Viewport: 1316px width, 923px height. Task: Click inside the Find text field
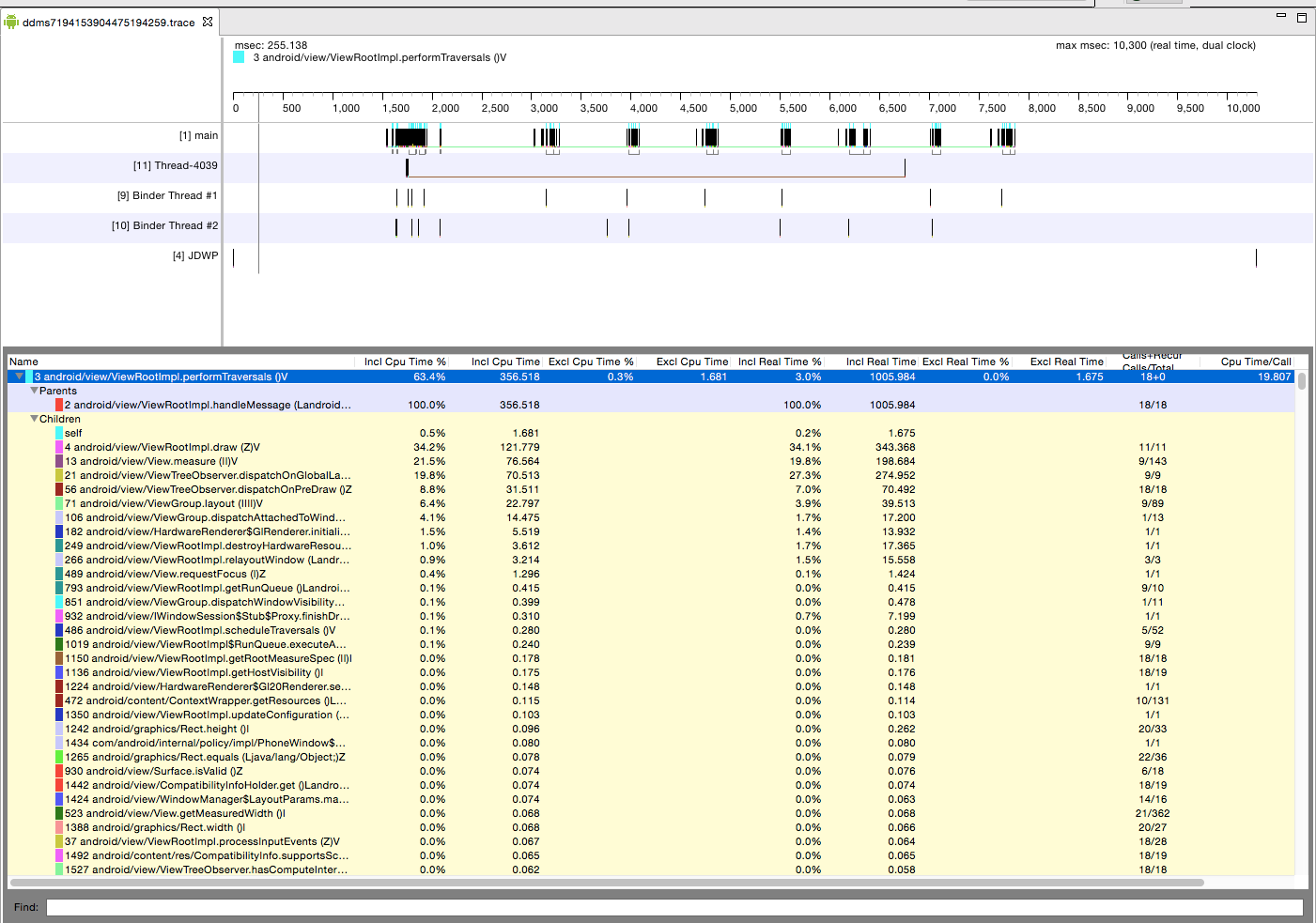[x=674, y=907]
